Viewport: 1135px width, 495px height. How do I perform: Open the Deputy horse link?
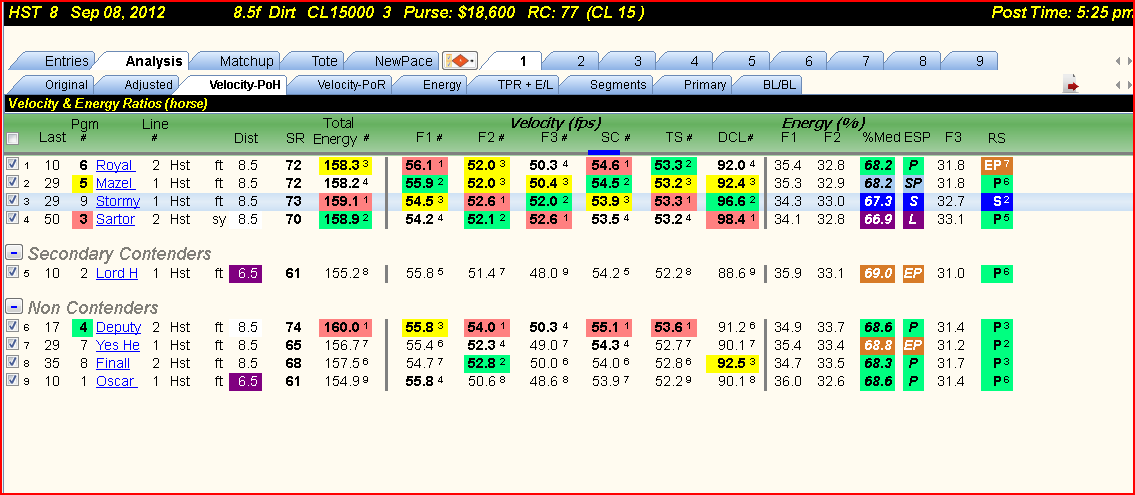(x=119, y=327)
